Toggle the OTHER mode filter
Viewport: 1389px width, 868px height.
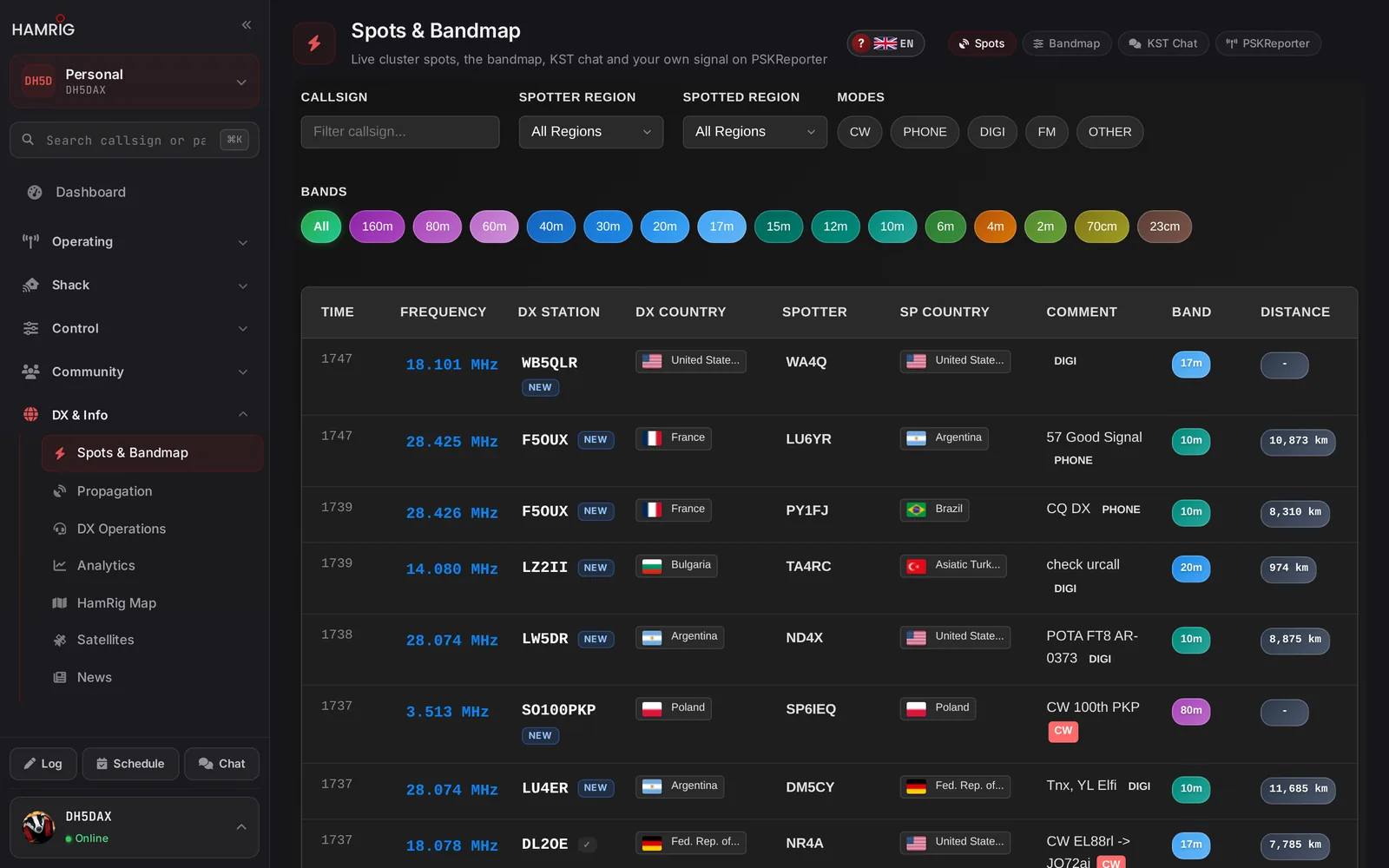coord(1109,132)
